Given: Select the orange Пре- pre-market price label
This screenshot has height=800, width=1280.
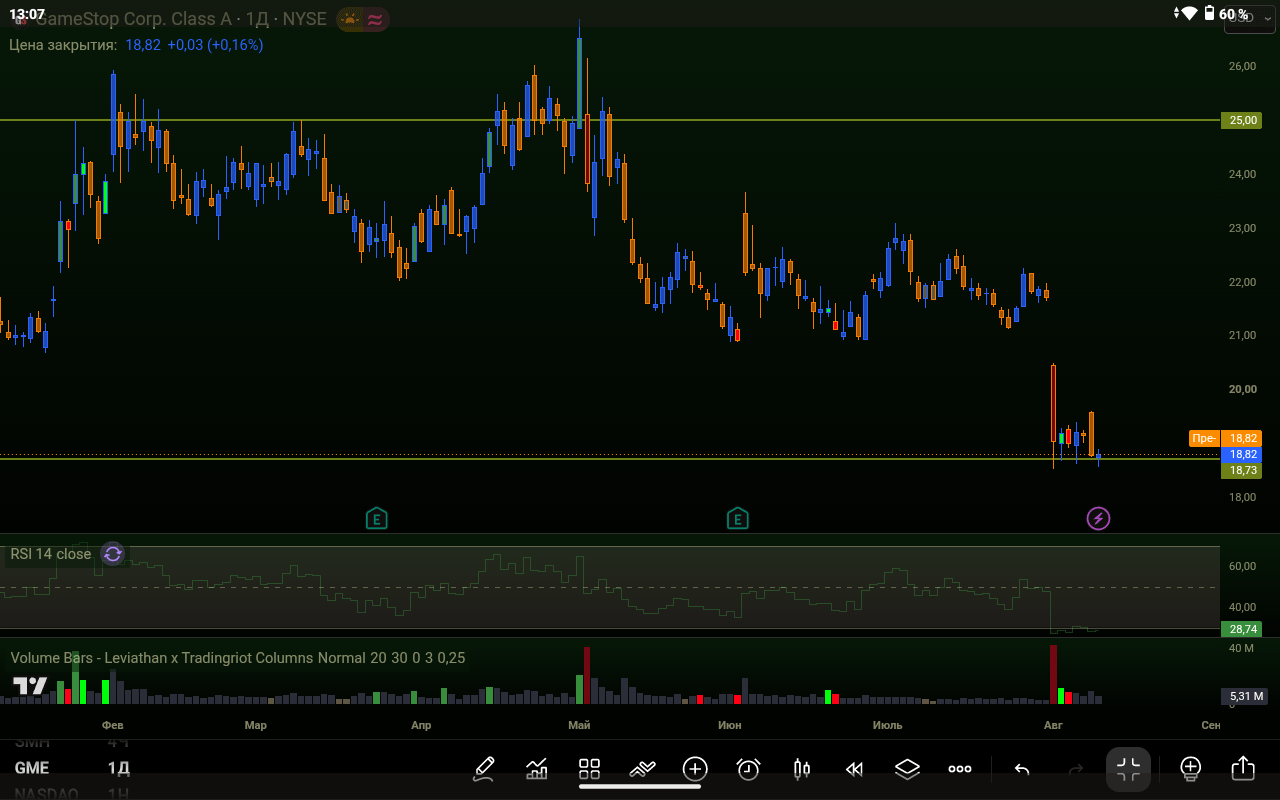Looking at the screenshot, I should (x=1203, y=438).
